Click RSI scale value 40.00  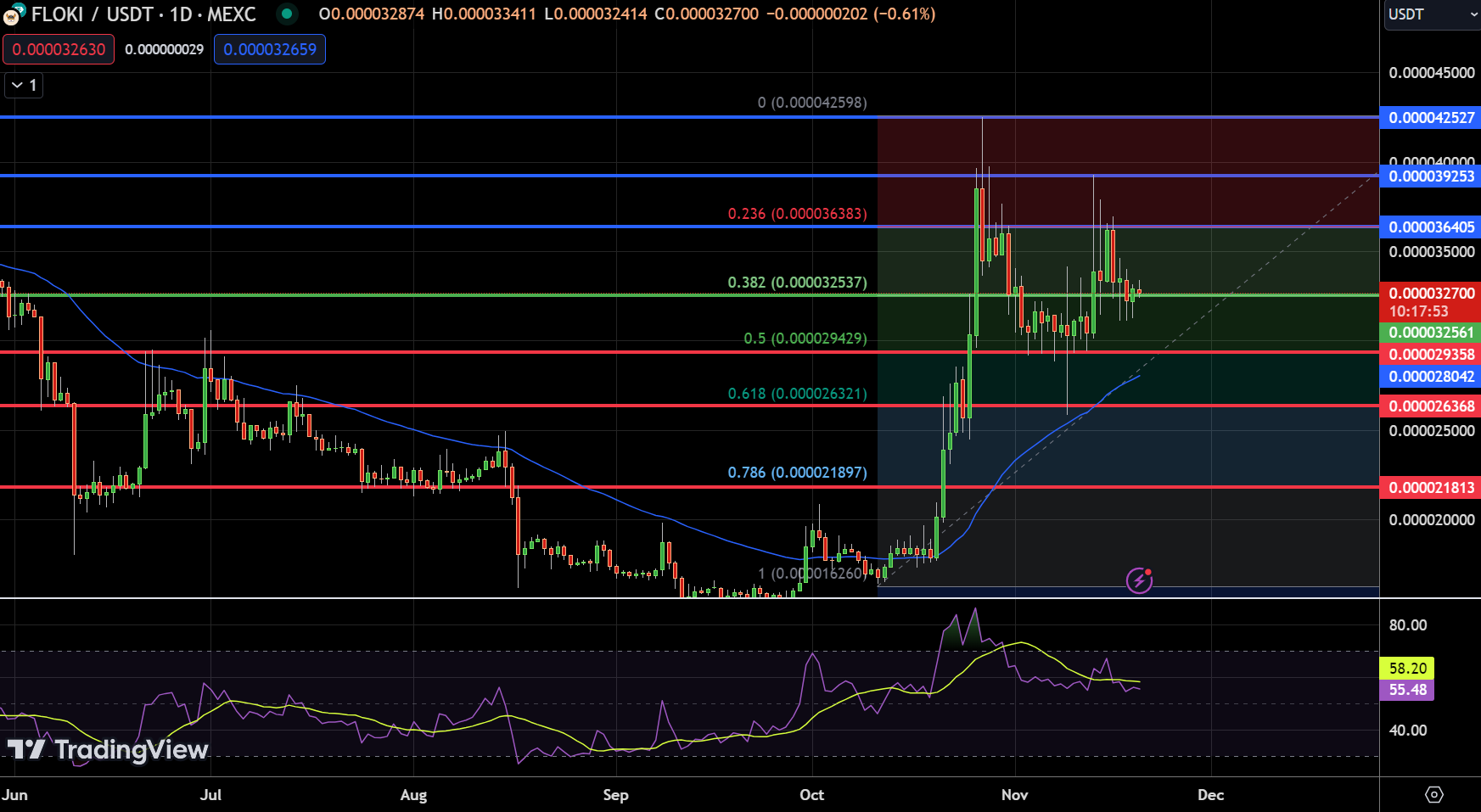pyautogui.click(x=1408, y=731)
